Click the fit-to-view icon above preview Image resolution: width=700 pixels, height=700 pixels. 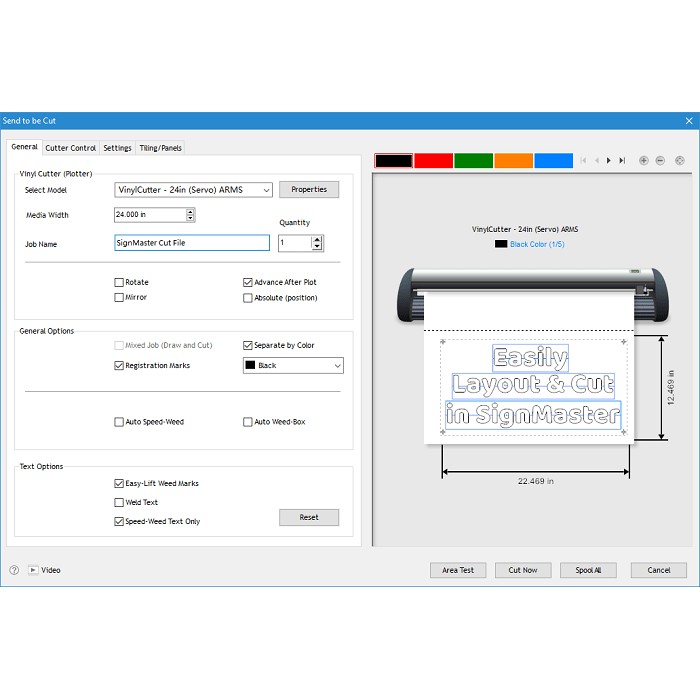680,160
